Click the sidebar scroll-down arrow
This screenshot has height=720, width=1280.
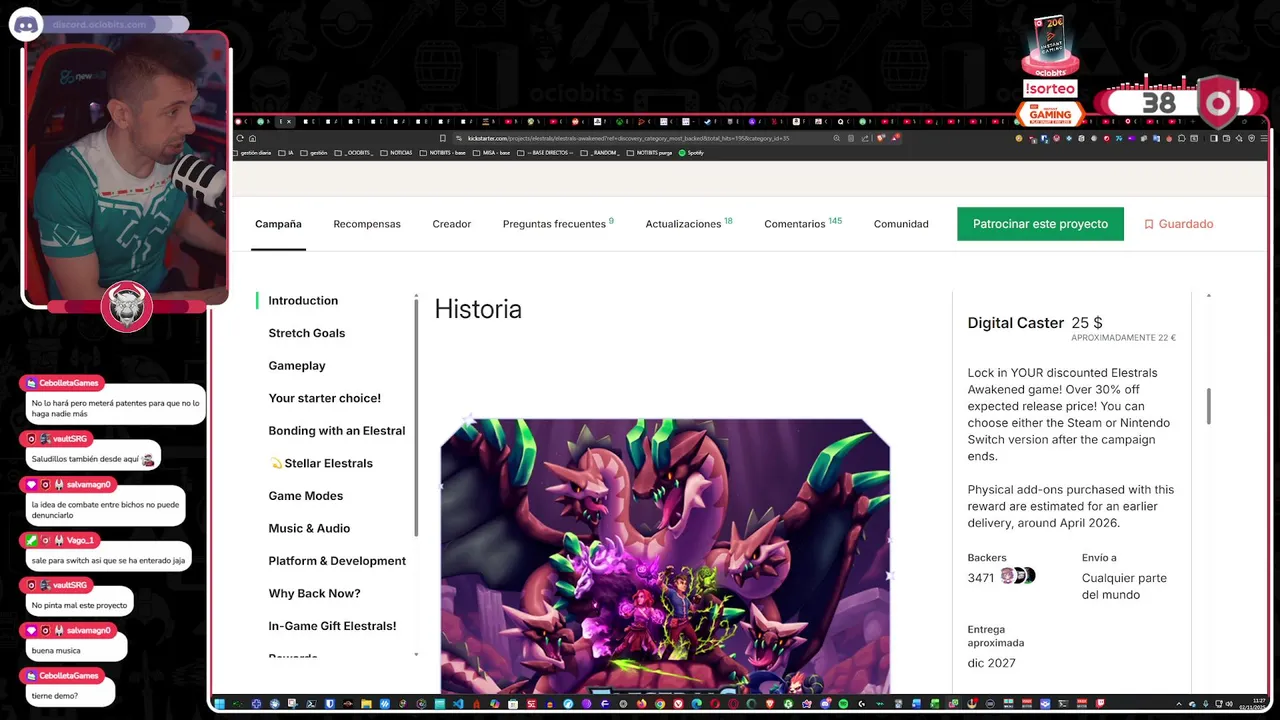416,655
